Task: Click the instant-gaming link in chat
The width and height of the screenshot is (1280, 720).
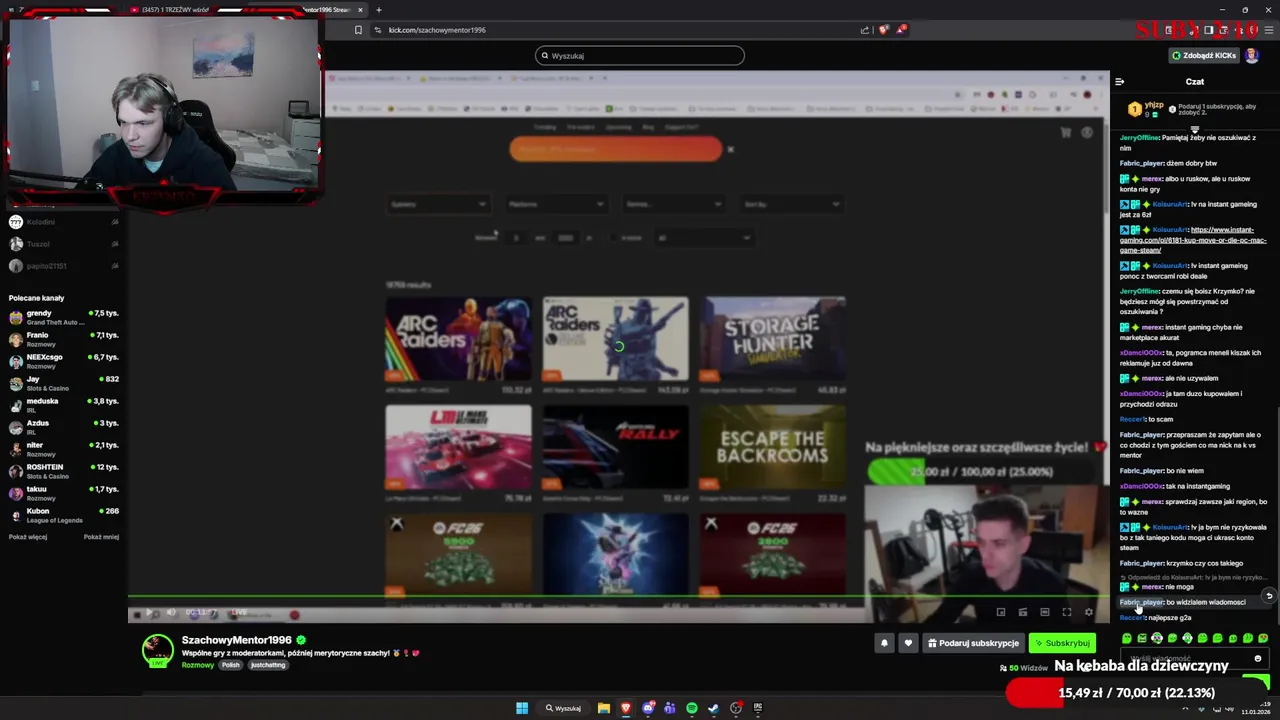Action: [1193, 240]
